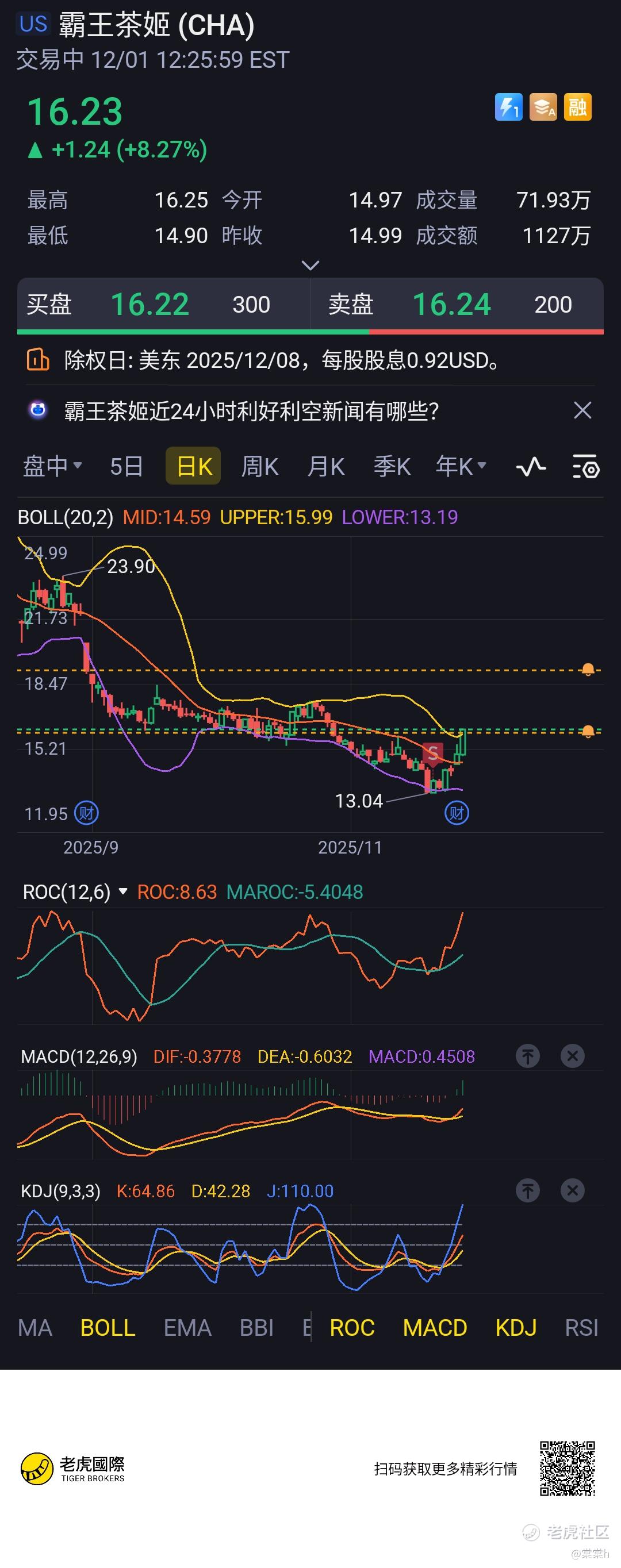Select the 日K daily chart tab
The image size is (621, 1568).
(194, 466)
